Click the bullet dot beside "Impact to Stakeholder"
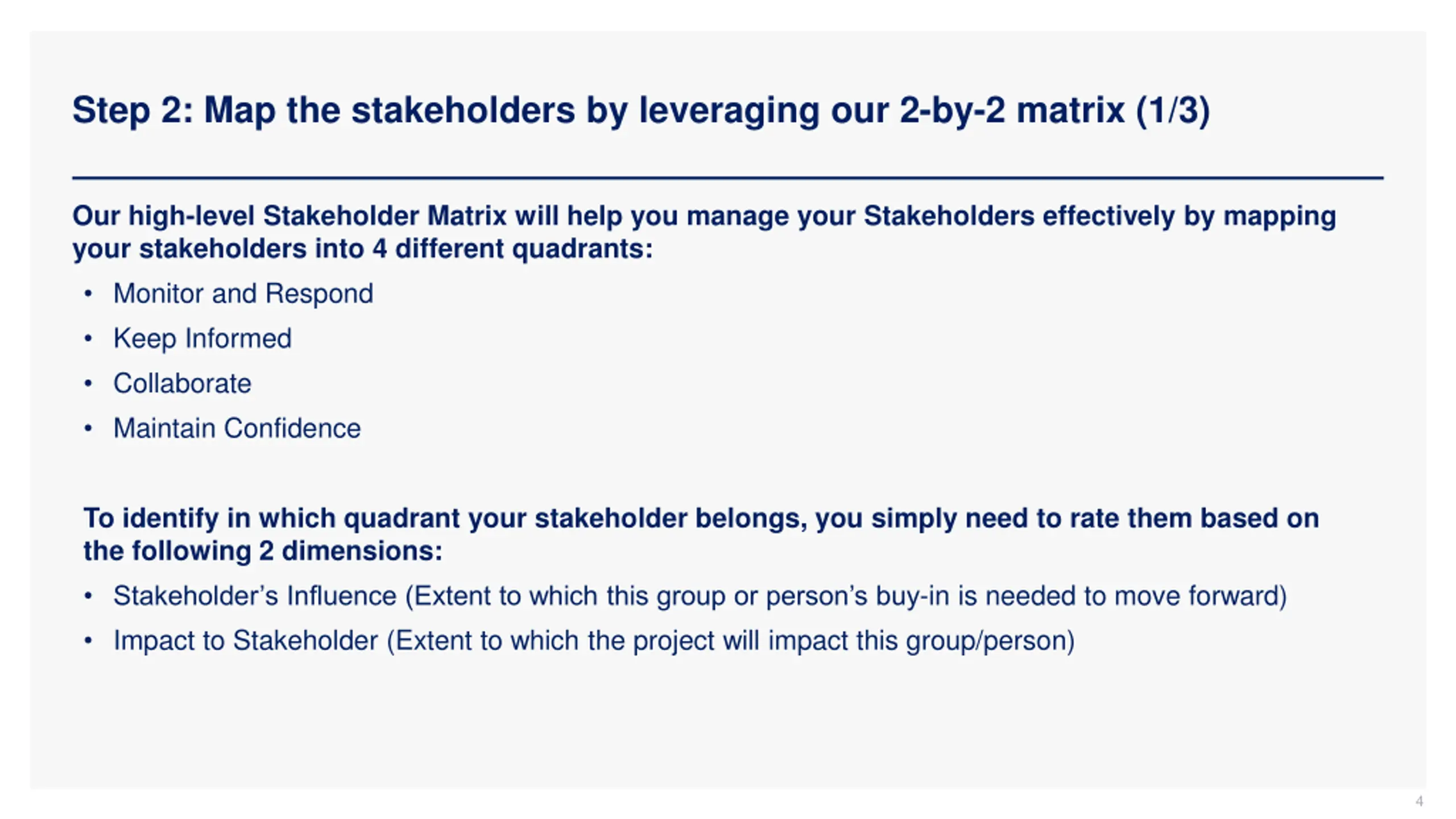The height and width of the screenshot is (819, 1456). [x=88, y=641]
